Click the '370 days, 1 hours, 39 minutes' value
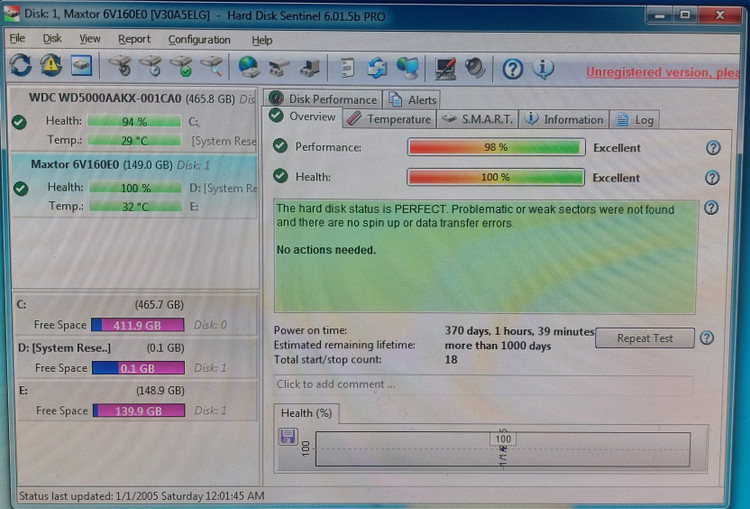The width and height of the screenshot is (750, 509). [519, 331]
